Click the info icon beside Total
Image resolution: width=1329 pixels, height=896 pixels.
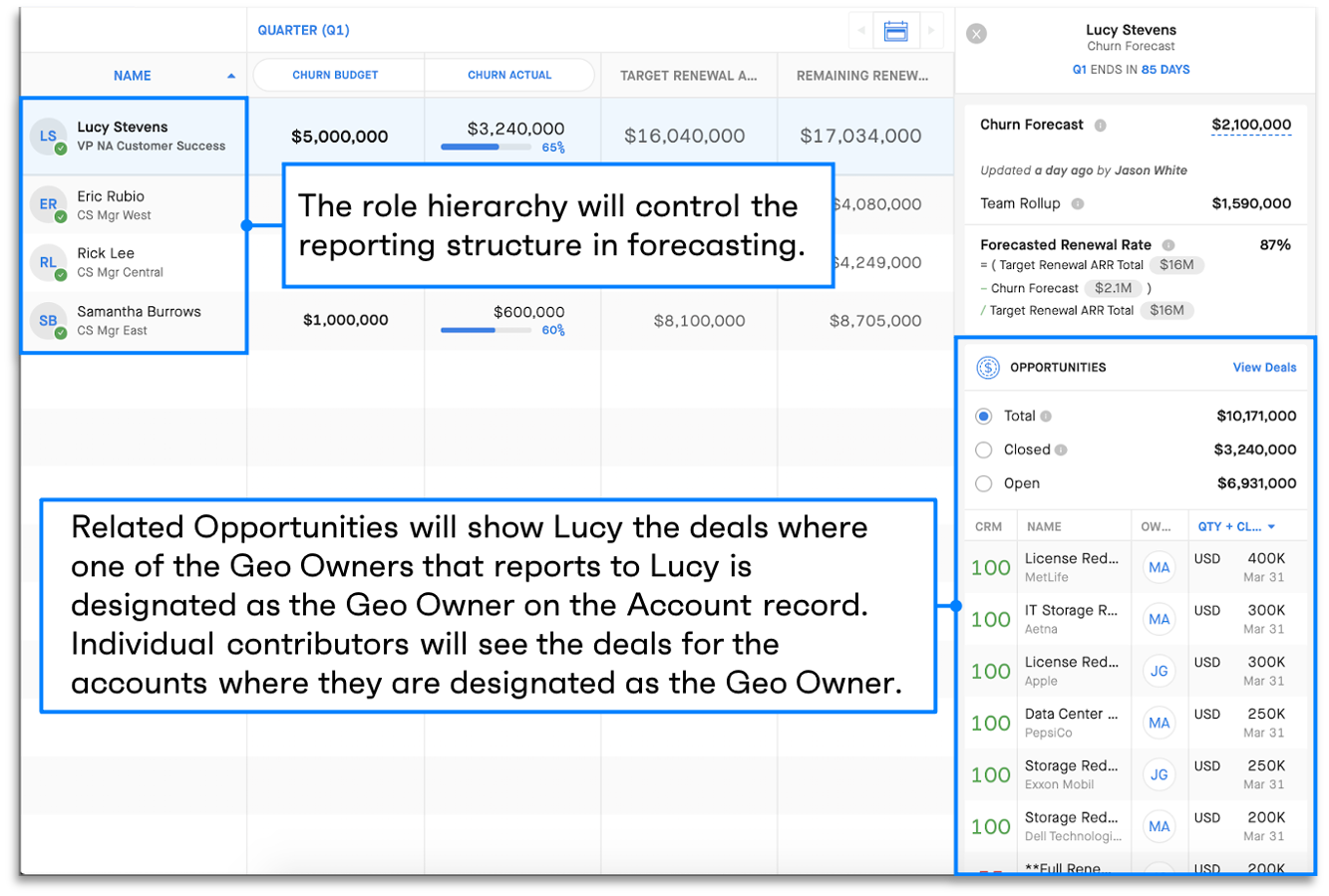tap(1046, 417)
